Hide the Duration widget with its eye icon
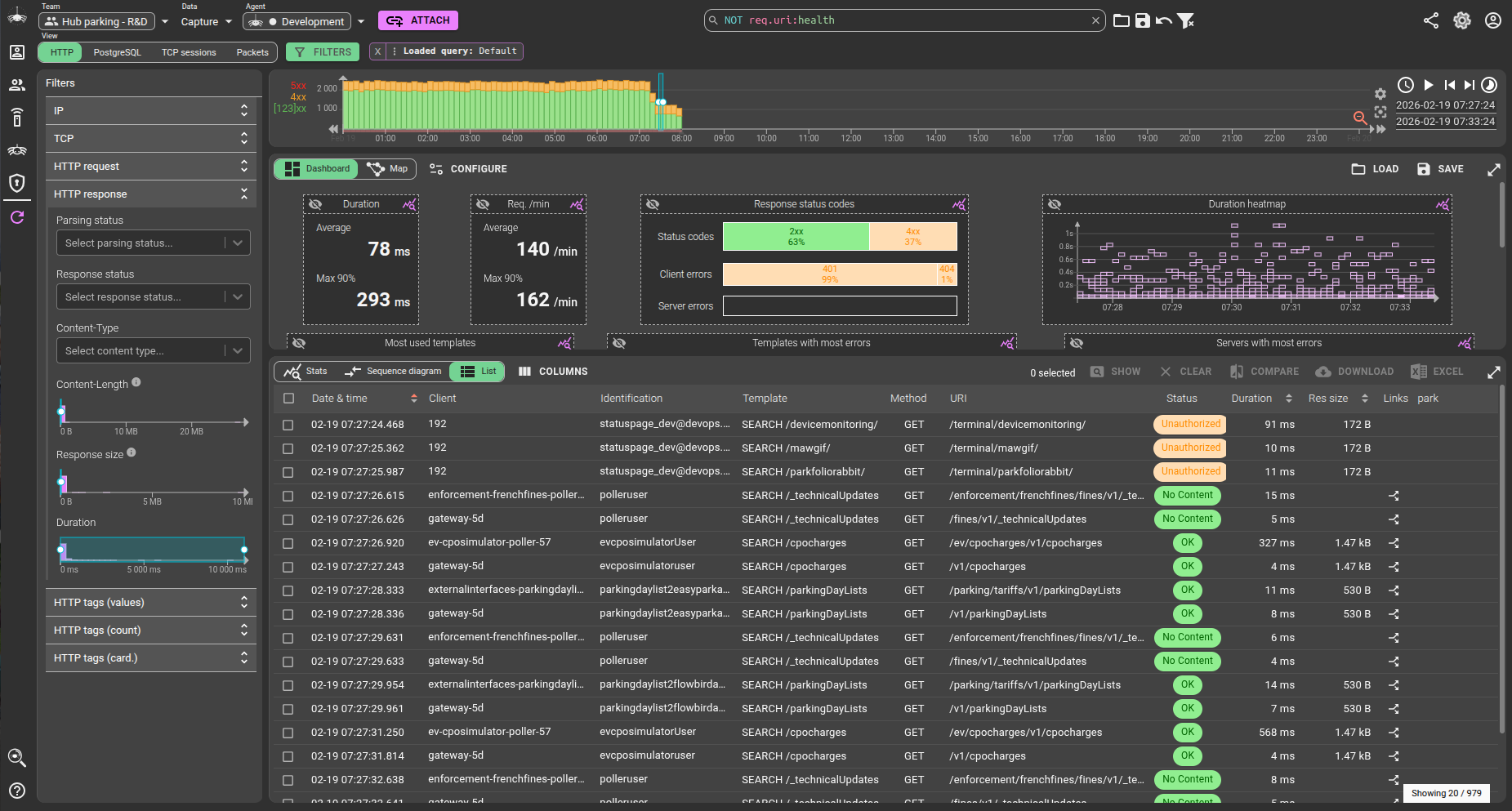 click(316, 204)
